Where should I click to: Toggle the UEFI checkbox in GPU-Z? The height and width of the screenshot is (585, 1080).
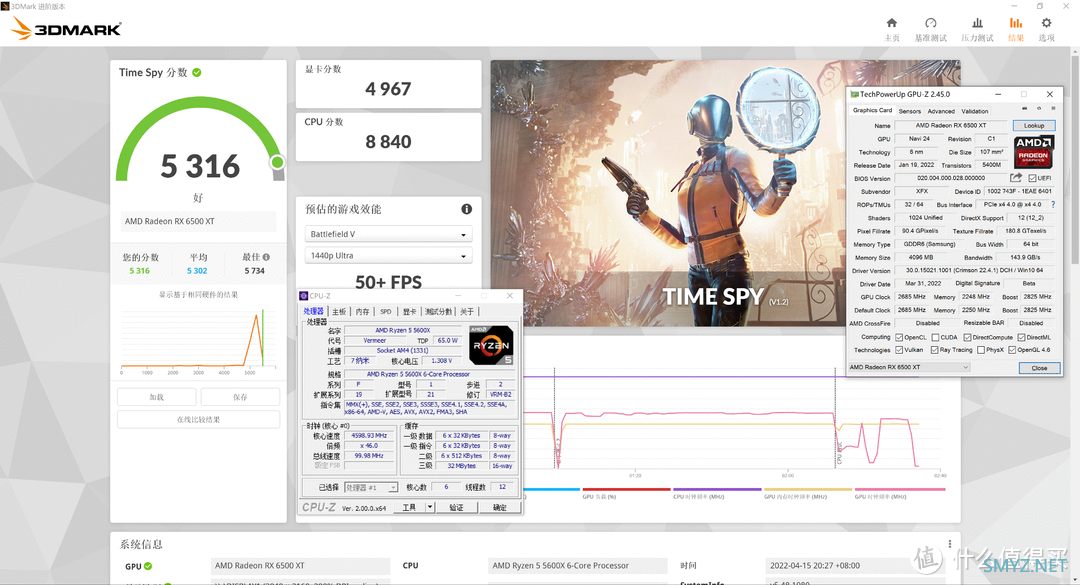click(x=1032, y=178)
